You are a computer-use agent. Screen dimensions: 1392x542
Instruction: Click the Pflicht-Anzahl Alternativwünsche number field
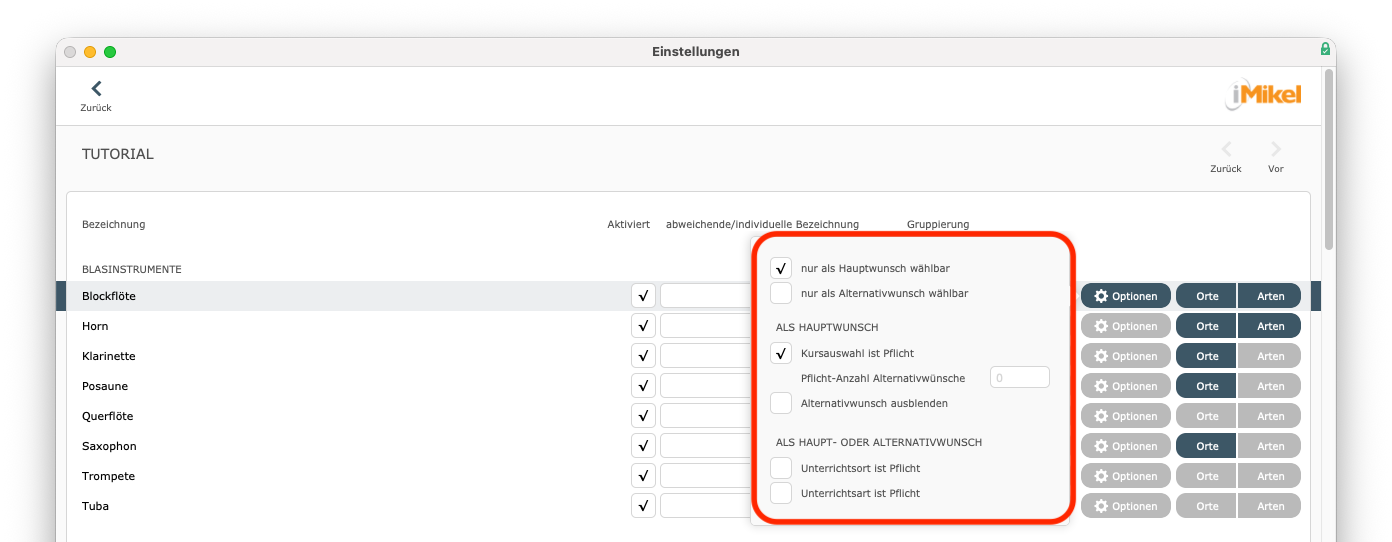(1019, 378)
